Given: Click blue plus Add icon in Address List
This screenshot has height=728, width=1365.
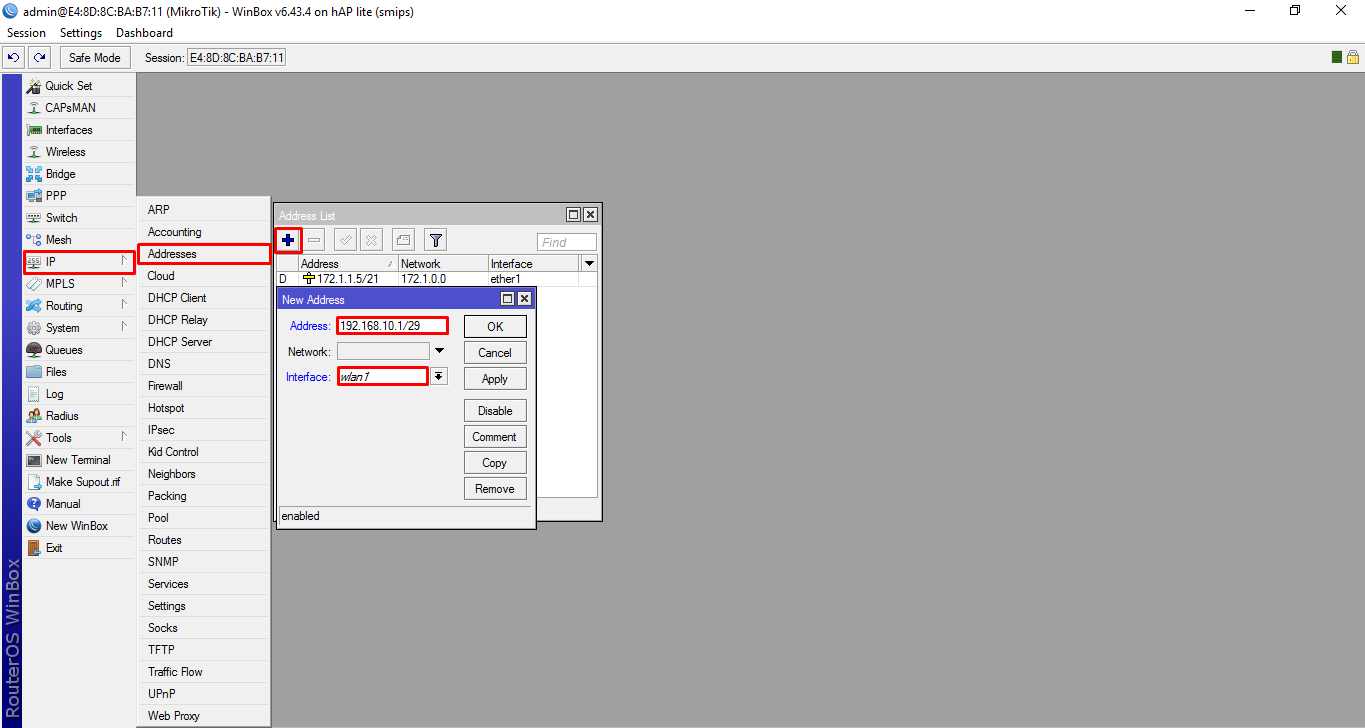Looking at the screenshot, I should tap(288, 240).
